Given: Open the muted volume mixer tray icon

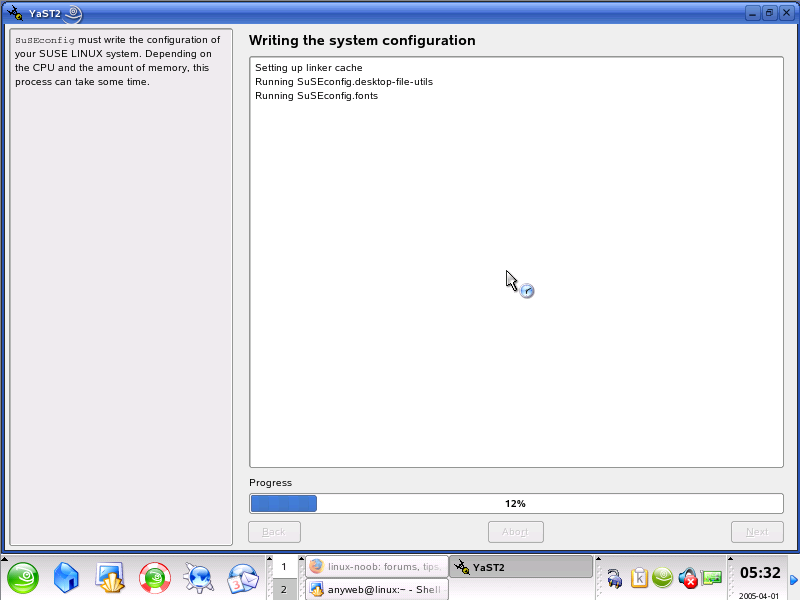Looking at the screenshot, I should click(688, 578).
